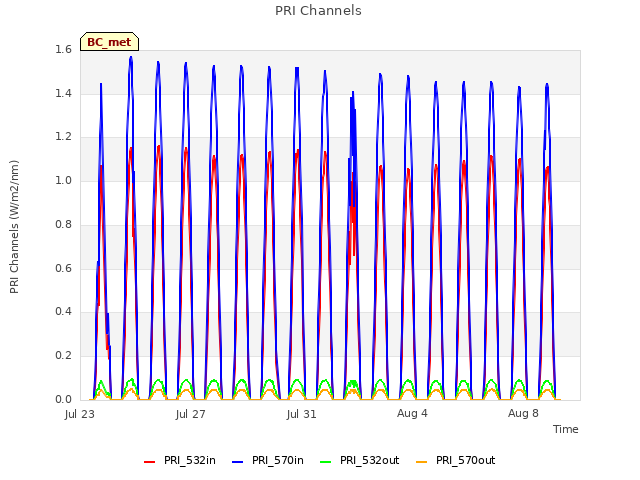This screenshot has height=480, width=640.
Task: Select the PRI_570in legend label
Action: 278,460
